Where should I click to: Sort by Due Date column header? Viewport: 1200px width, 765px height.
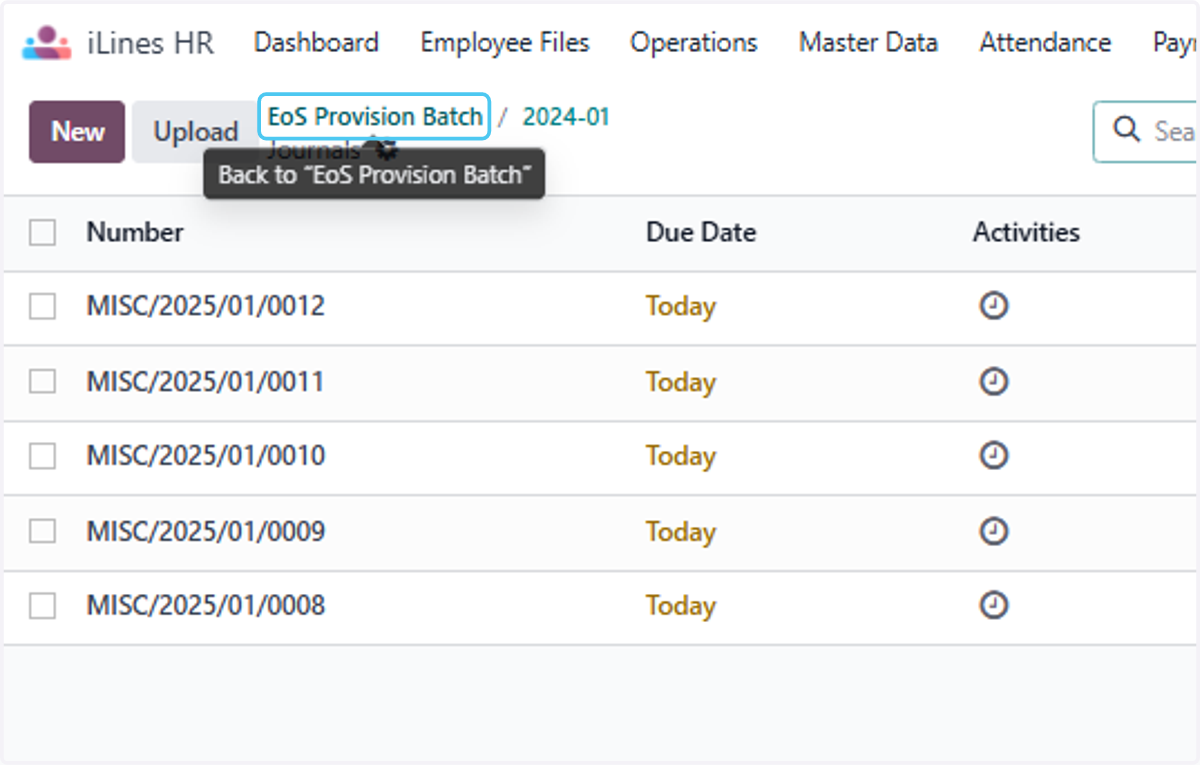701,232
